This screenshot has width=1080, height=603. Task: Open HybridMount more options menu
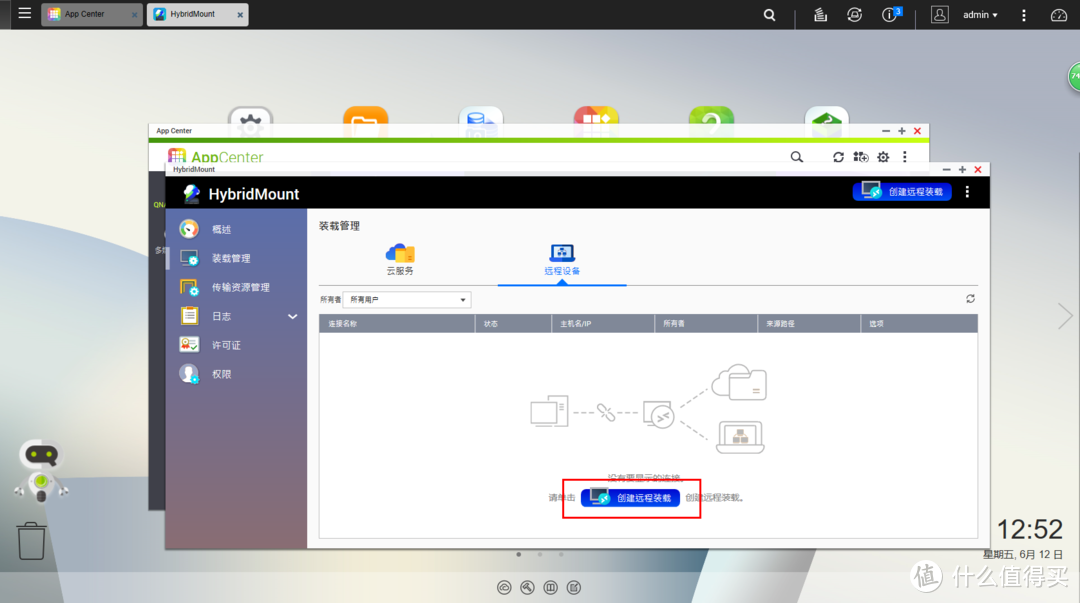click(967, 192)
